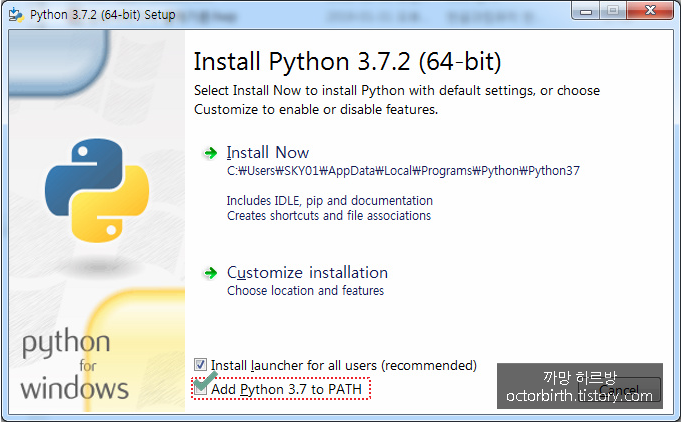Choose Customize installation
The image size is (681, 425).
tap(307, 273)
